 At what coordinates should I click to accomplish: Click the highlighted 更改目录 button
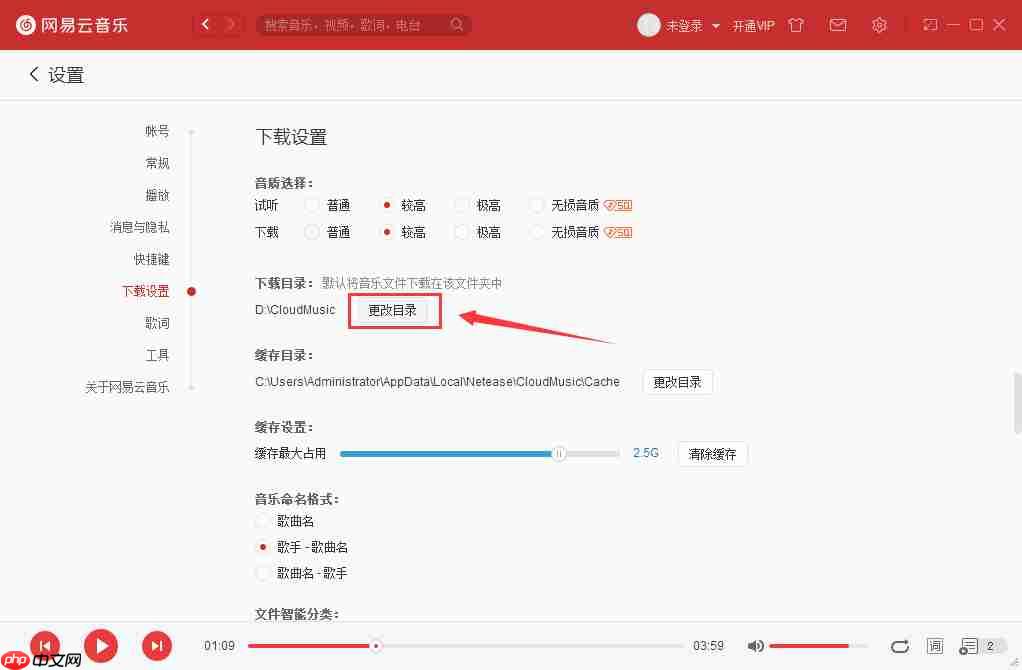coord(394,310)
